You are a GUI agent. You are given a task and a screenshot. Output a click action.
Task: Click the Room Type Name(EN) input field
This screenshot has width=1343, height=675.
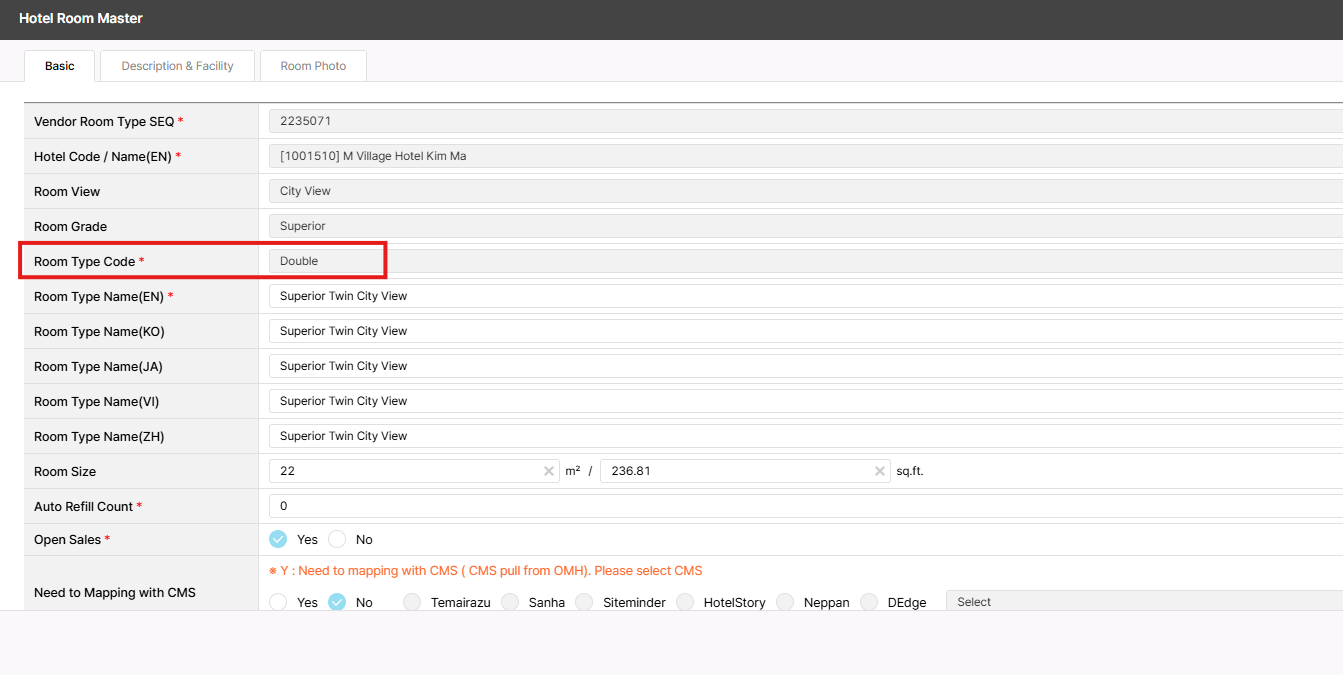[800, 296]
